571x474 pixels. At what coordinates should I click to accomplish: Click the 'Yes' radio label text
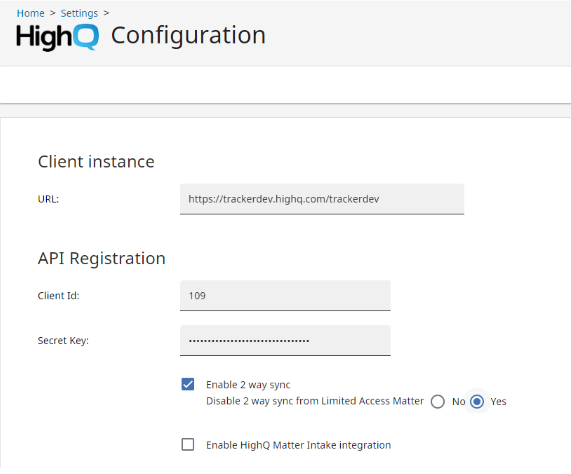[x=498, y=402]
